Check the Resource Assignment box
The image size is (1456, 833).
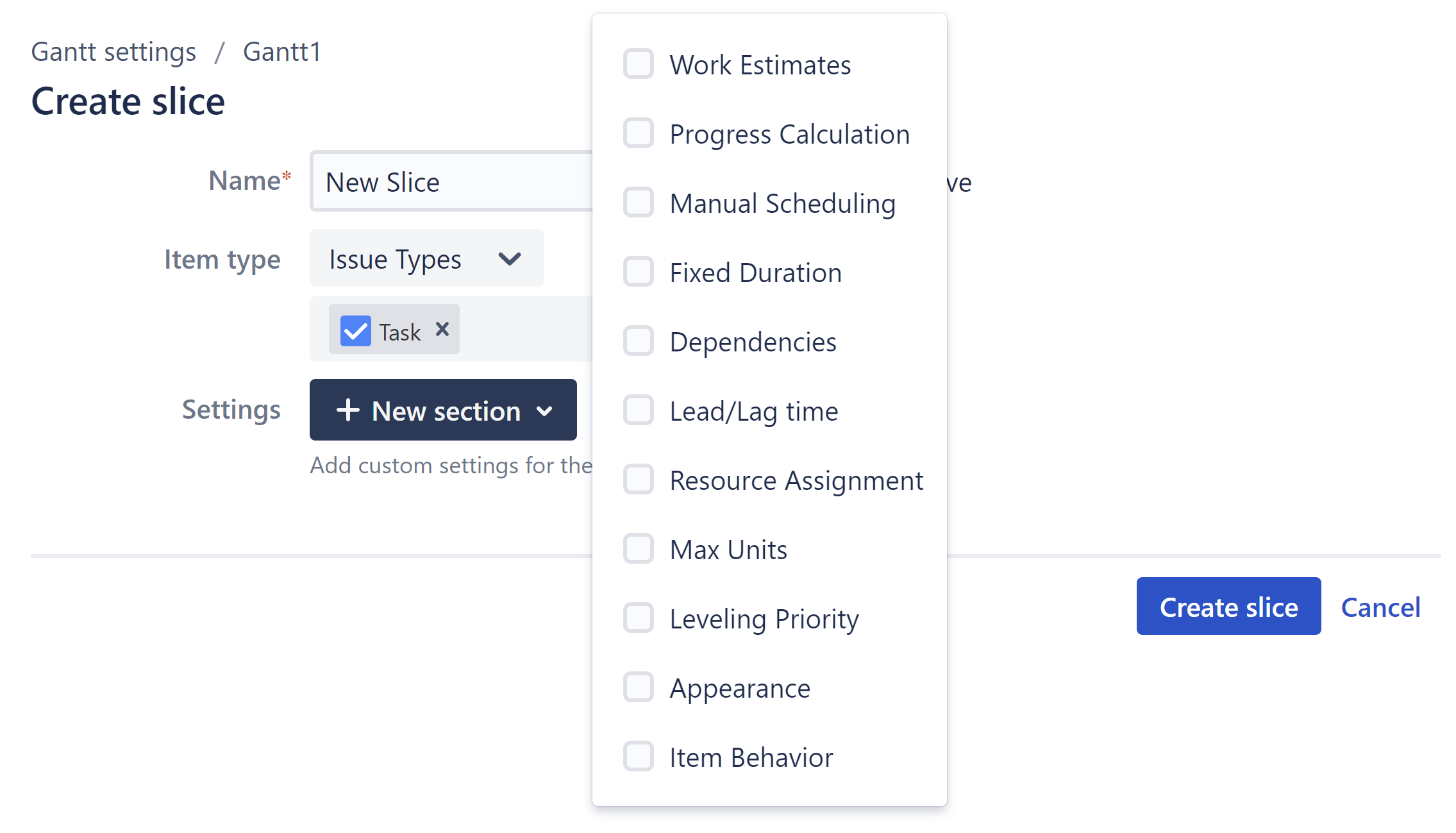click(639, 480)
